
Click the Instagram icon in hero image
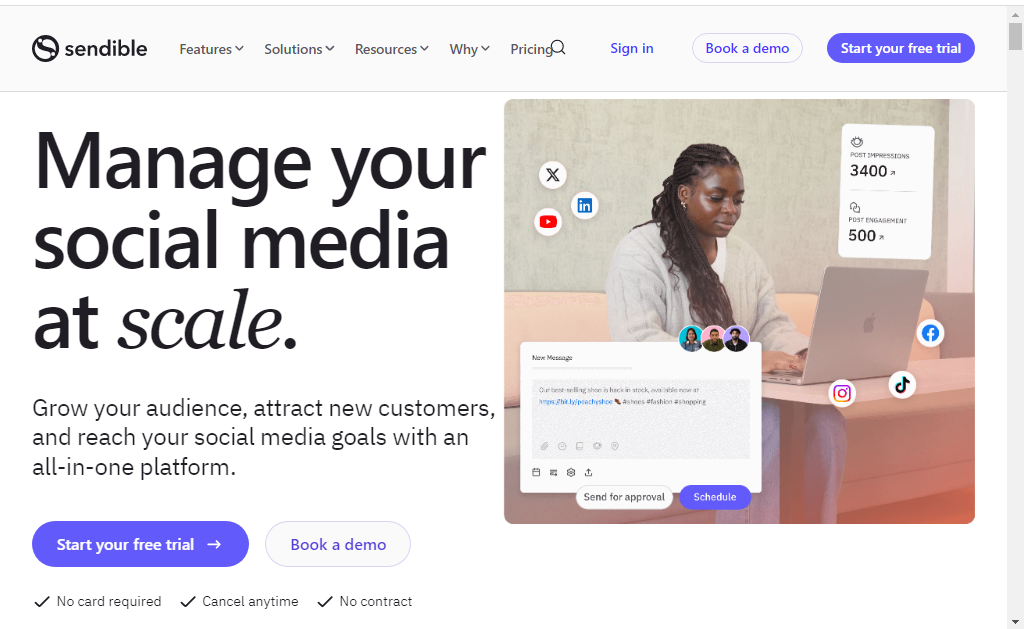coord(842,393)
